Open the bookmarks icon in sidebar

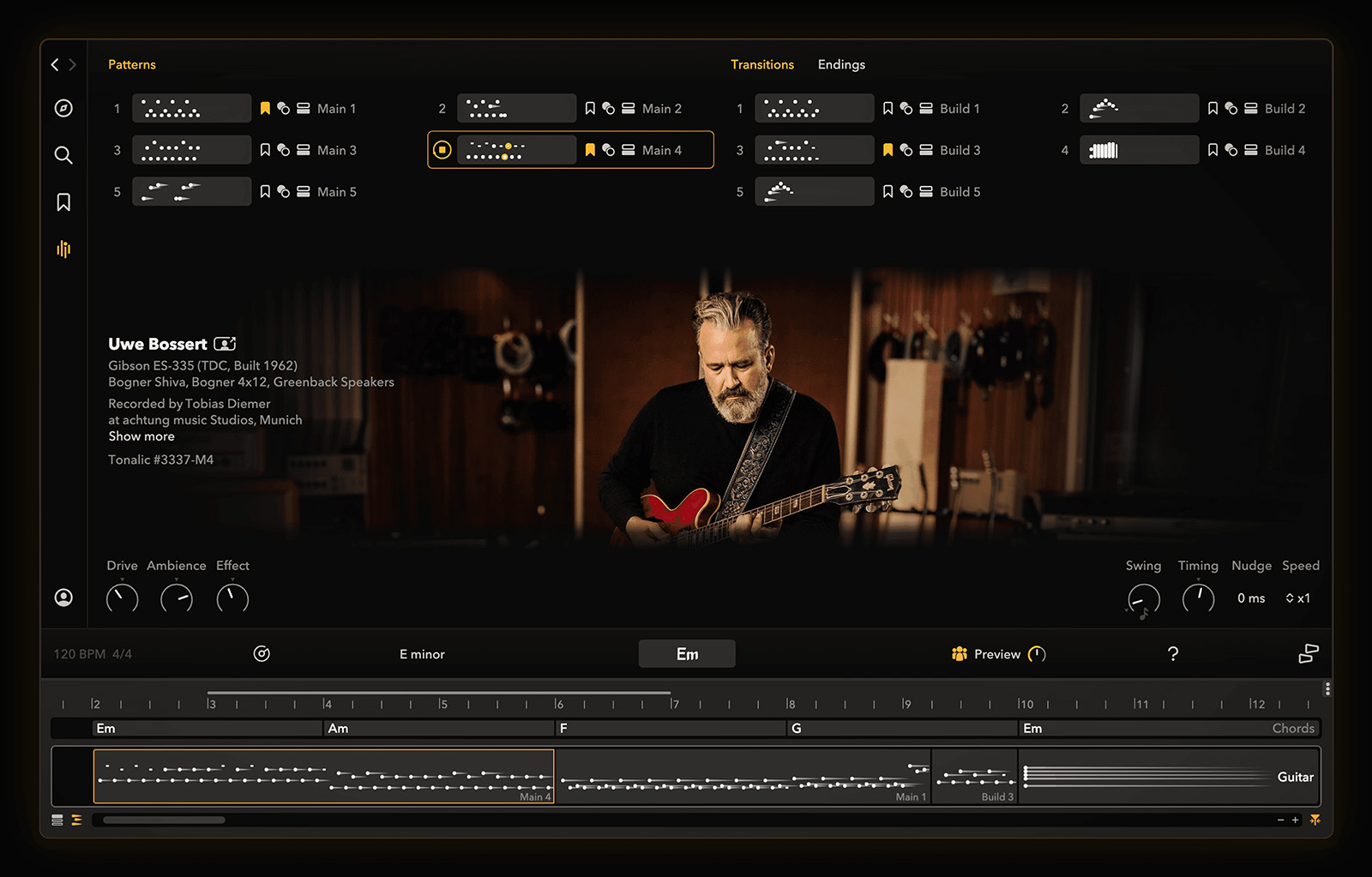tap(63, 202)
